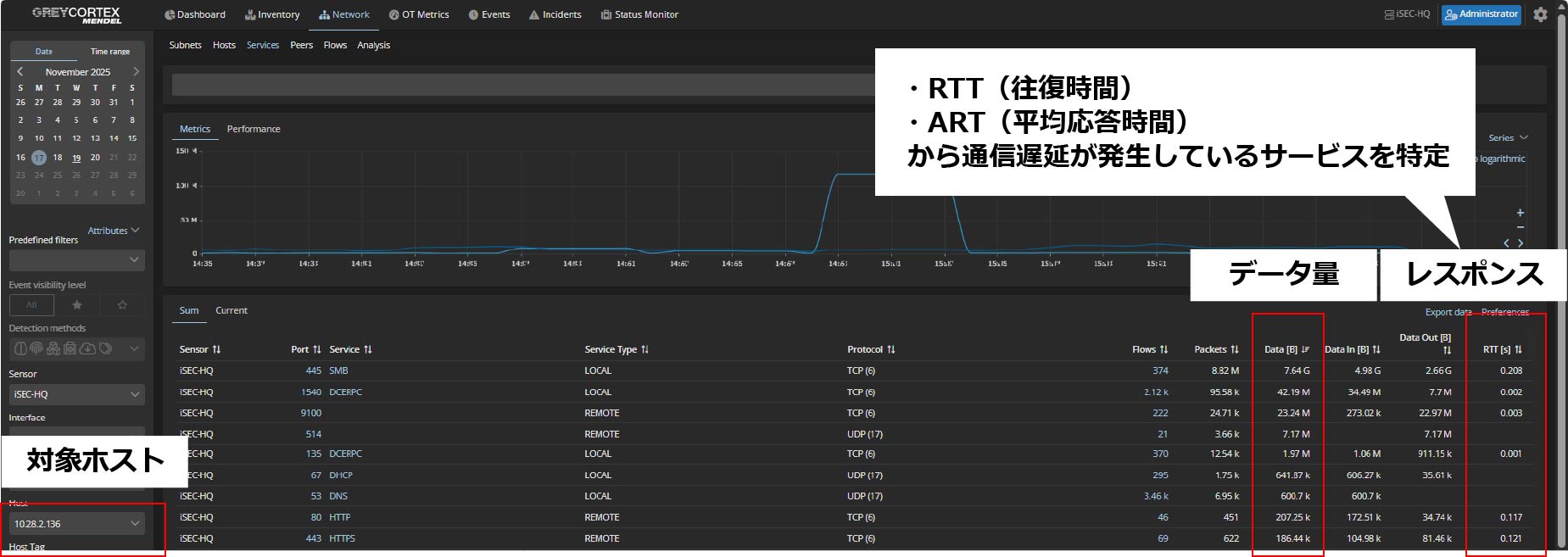The width and height of the screenshot is (1568, 557).
Task: Select filled star event visibility level
Action: click(77, 305)
